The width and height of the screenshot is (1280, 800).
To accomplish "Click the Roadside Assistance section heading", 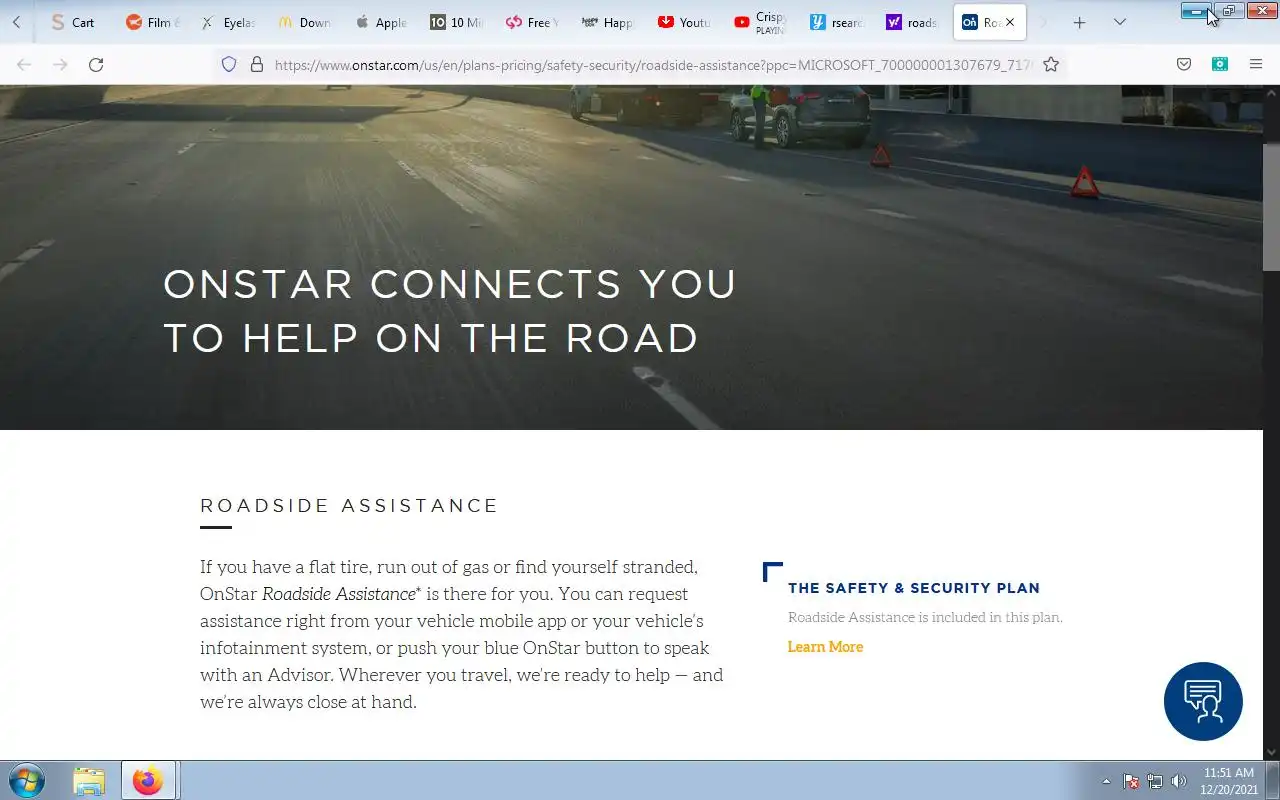I will point(349,506).
